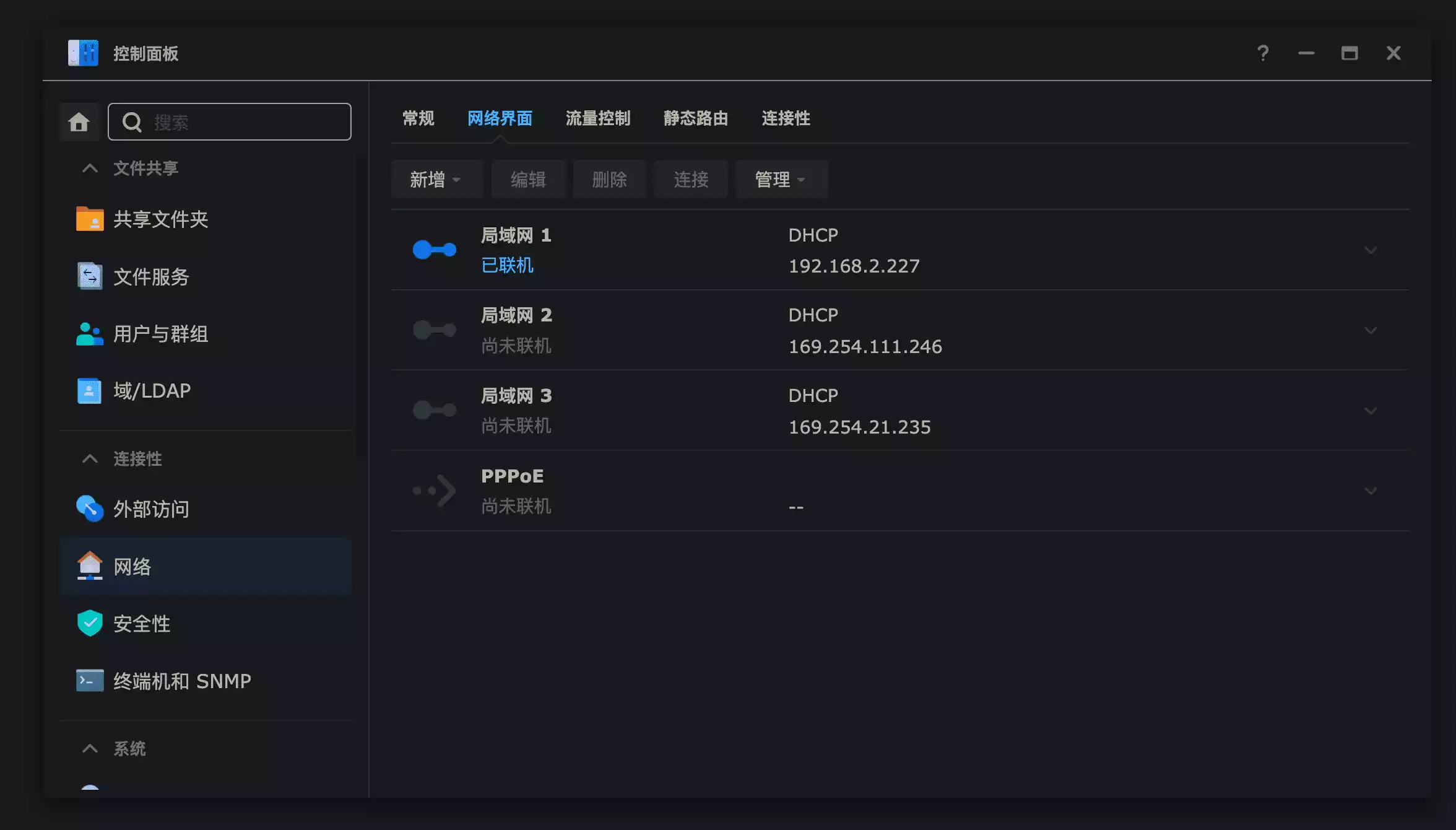Open File Services (文件服务) icon

90,276
